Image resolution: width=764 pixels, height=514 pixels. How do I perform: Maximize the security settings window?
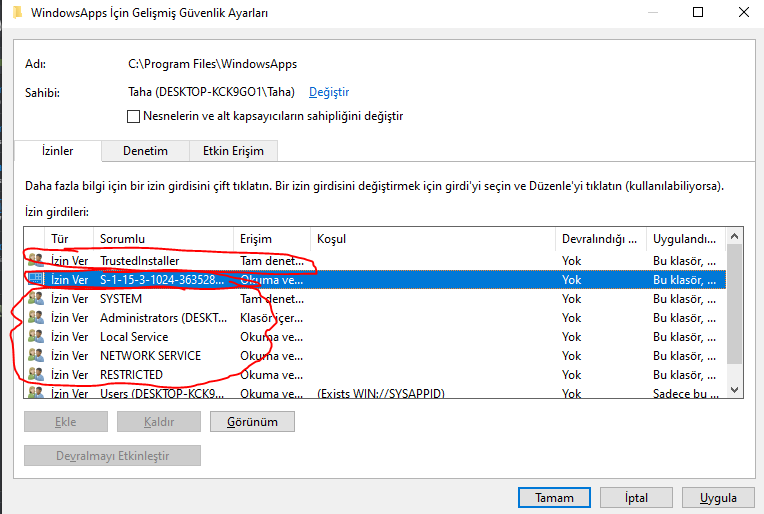click(x=698, y=12)
